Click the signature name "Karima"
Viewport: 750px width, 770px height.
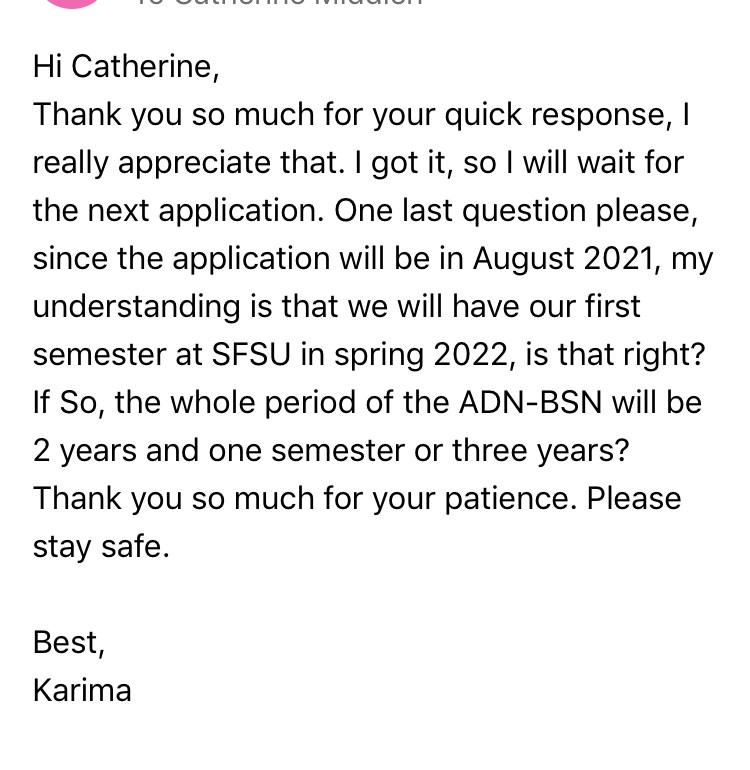[x=82, y=691]
